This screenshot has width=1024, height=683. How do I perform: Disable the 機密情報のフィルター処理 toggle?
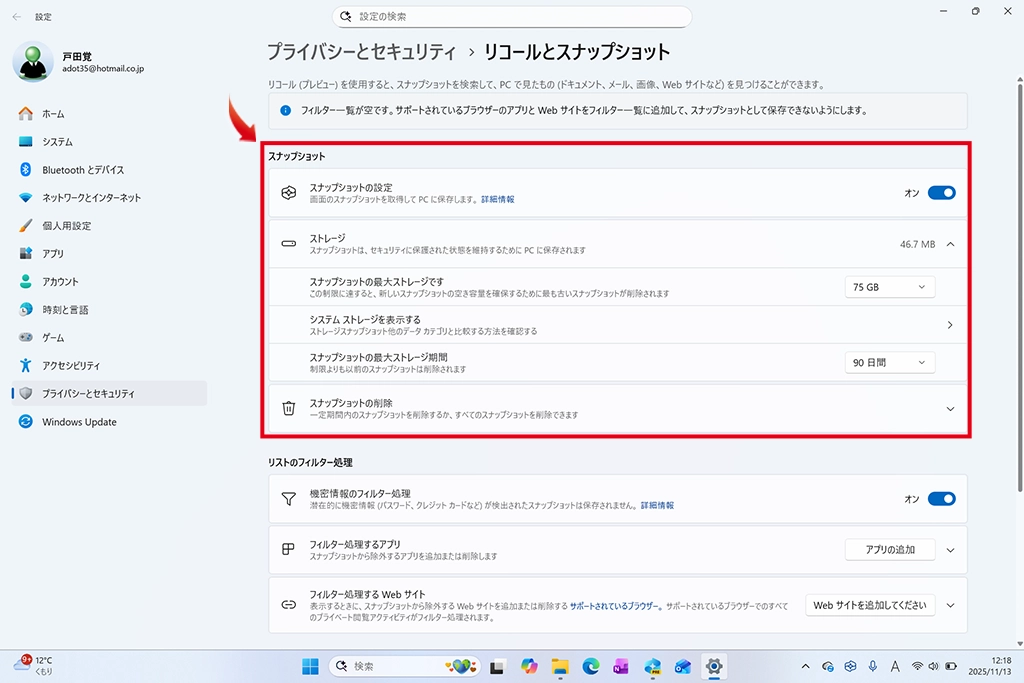point(941,499)
